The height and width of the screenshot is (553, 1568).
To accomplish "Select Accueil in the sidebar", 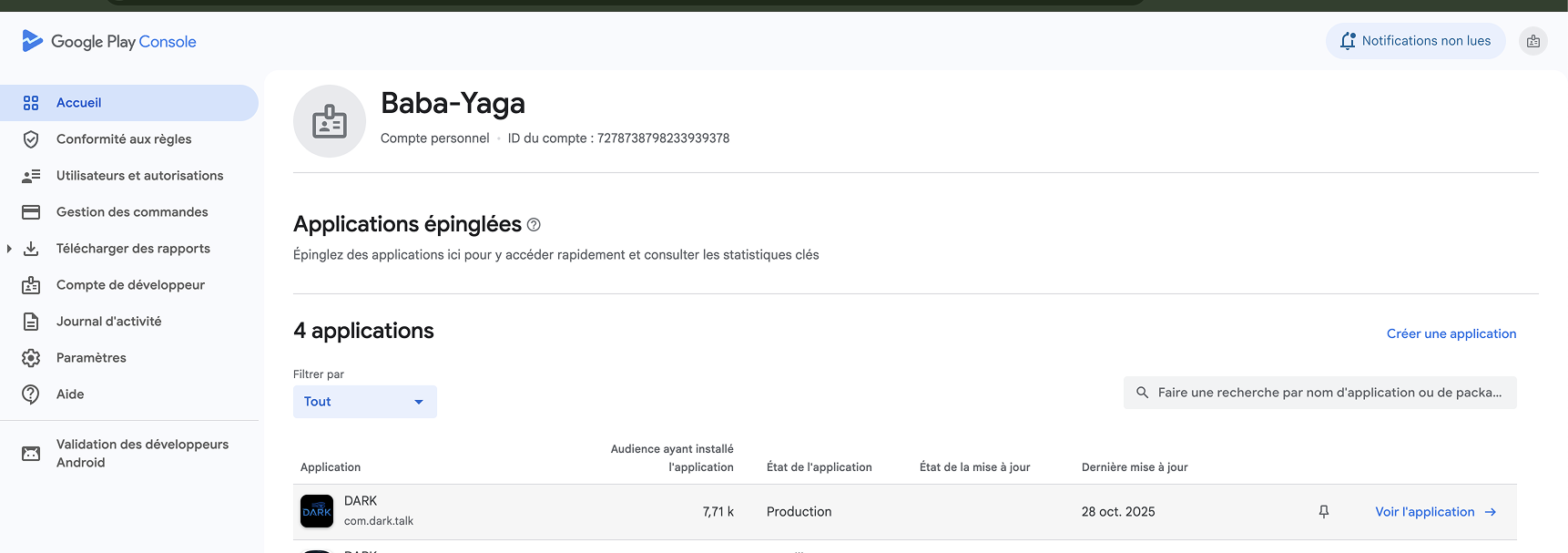I will click(x=79, y=103).
